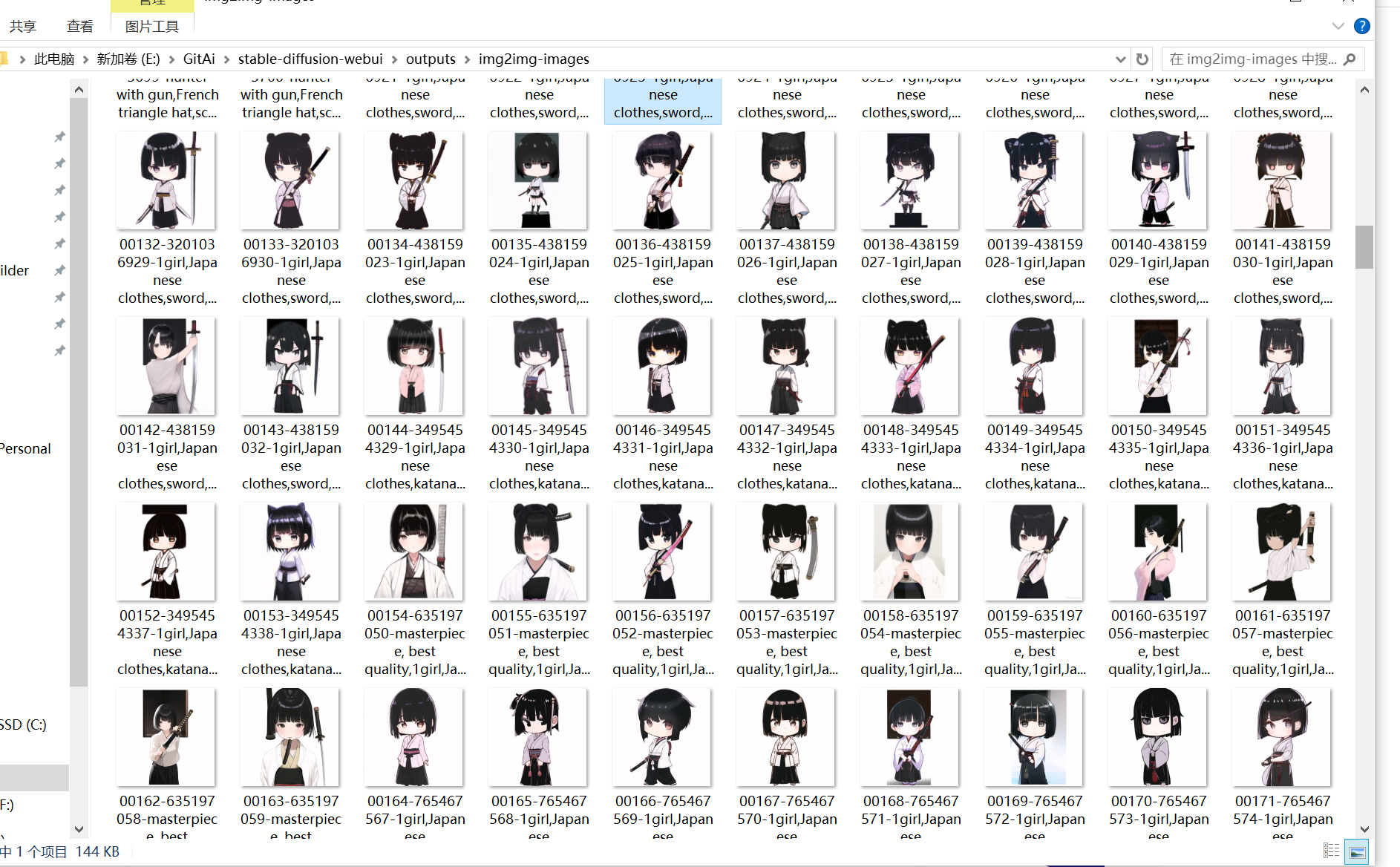
Task: Switch to details list view icon
Action: 1332,851
